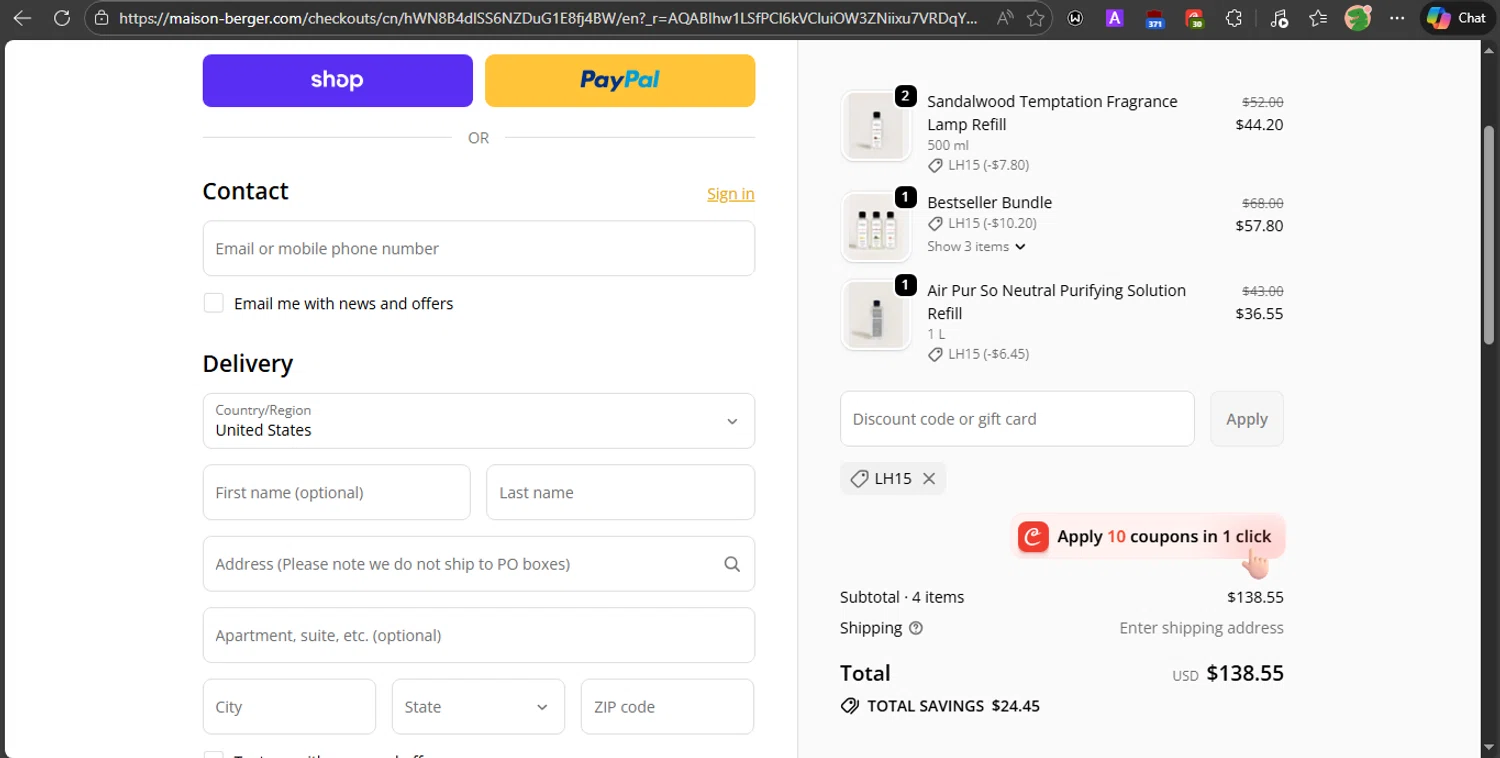Click the Sandalwood Temptation product thumbnail
The height and width of the screenshot is (758, 1500).
tap(876, 126)
